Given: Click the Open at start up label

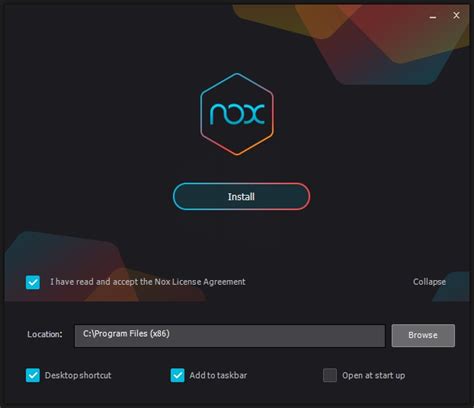Looking at the screenshot, I should point(373,376).
